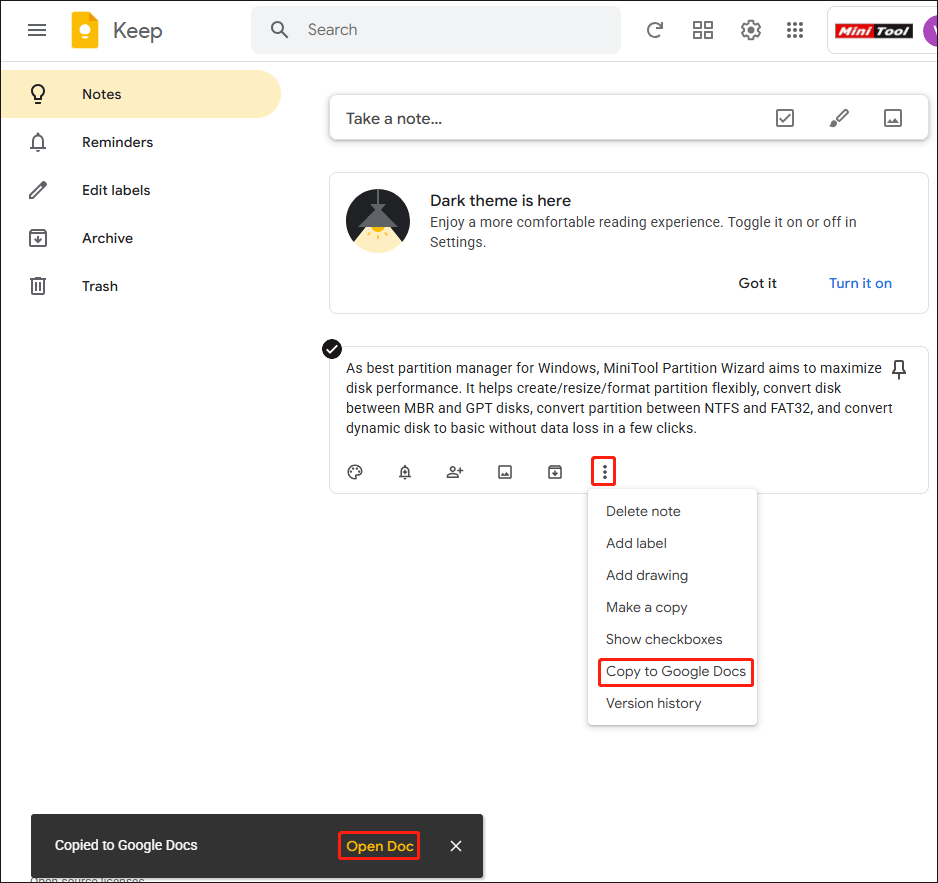Click the sidebar Archive box icon

pyautogui.click(x=38, y=238)
